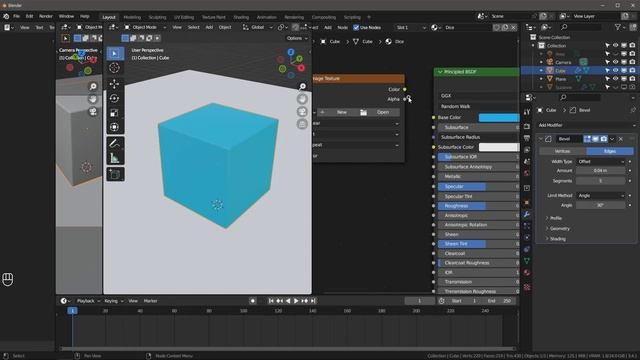Open the Window menu
The width and height of the screenshot is (640, 360).
[66, 16]
